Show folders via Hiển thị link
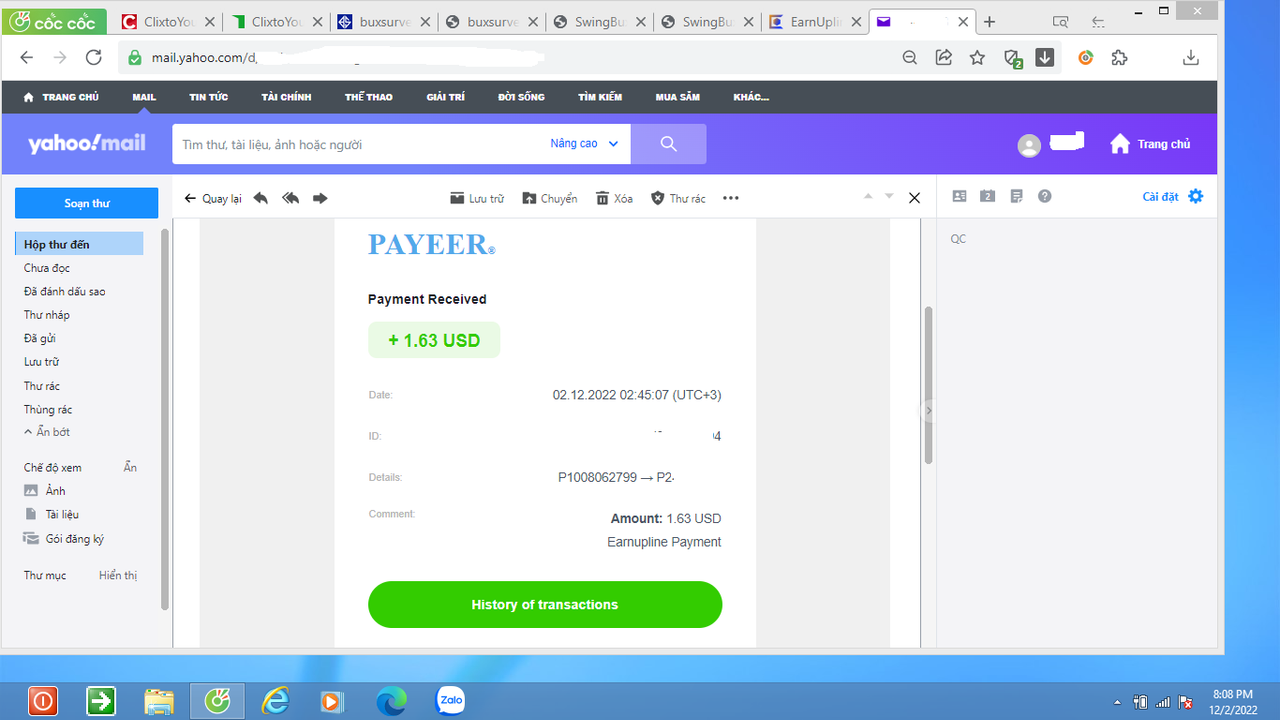 tap(118, 576)
